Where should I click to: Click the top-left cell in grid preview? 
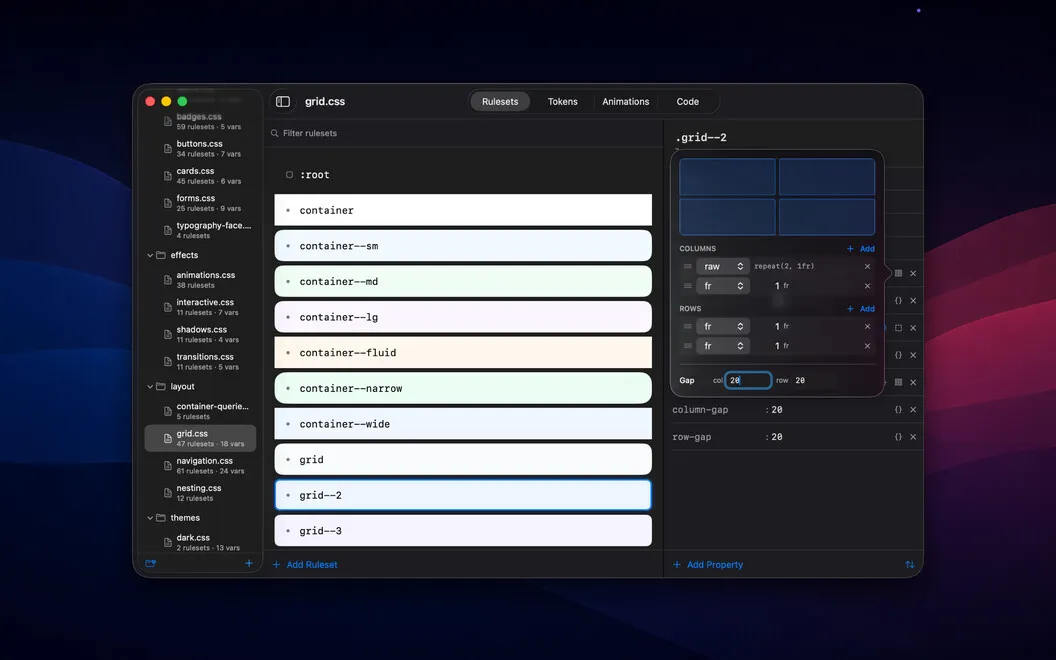(x=727, y=177)
